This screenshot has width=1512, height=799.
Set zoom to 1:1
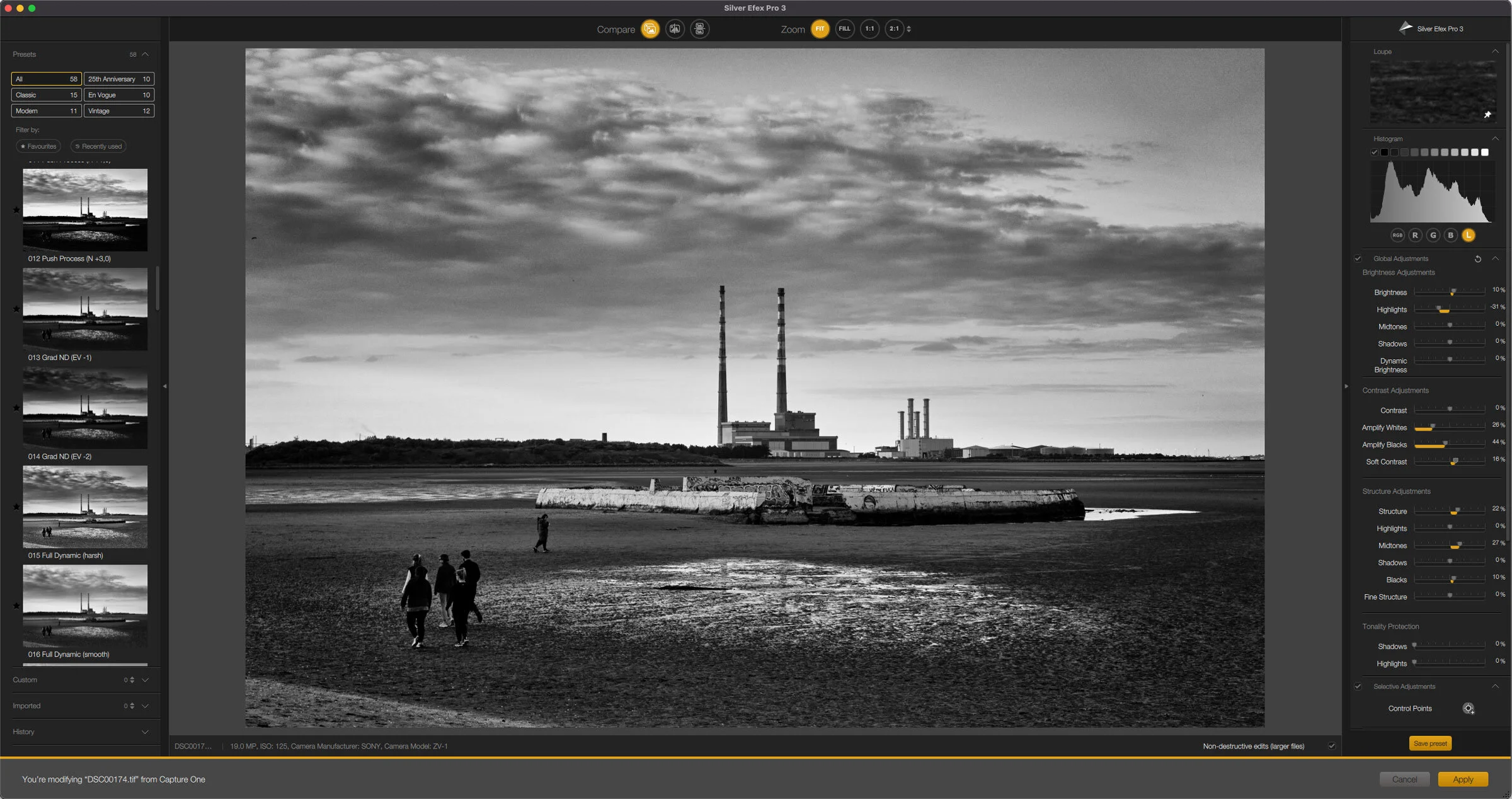(x=869, y=29)
